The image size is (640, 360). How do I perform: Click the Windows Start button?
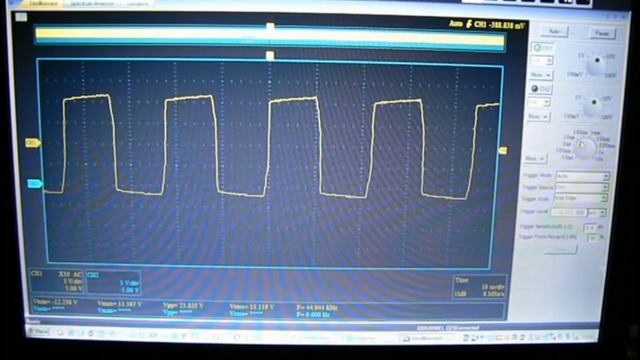(38, 331)
